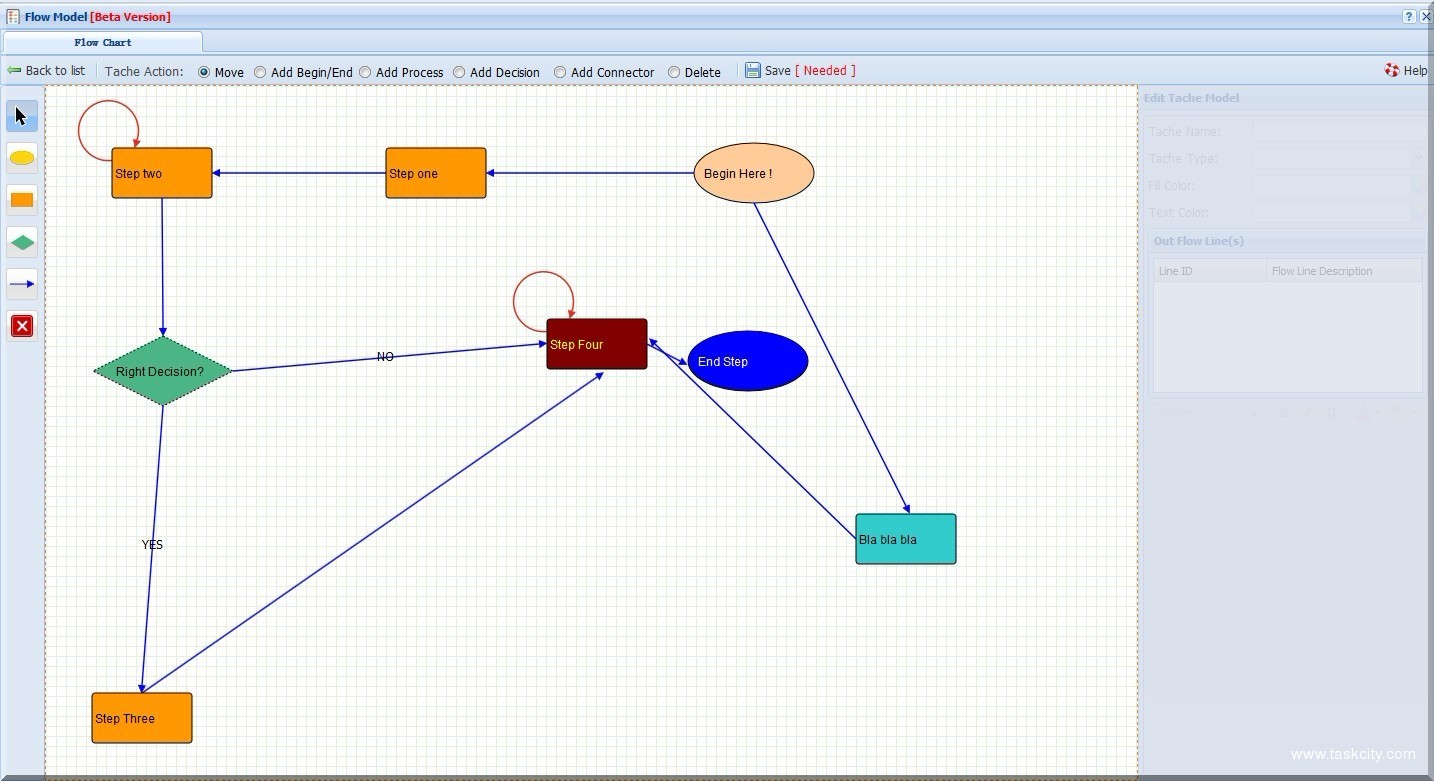Viewport: 1434px width, 781px height.
Task: Choose the Add Process radio option
Action: click(365, 72)
